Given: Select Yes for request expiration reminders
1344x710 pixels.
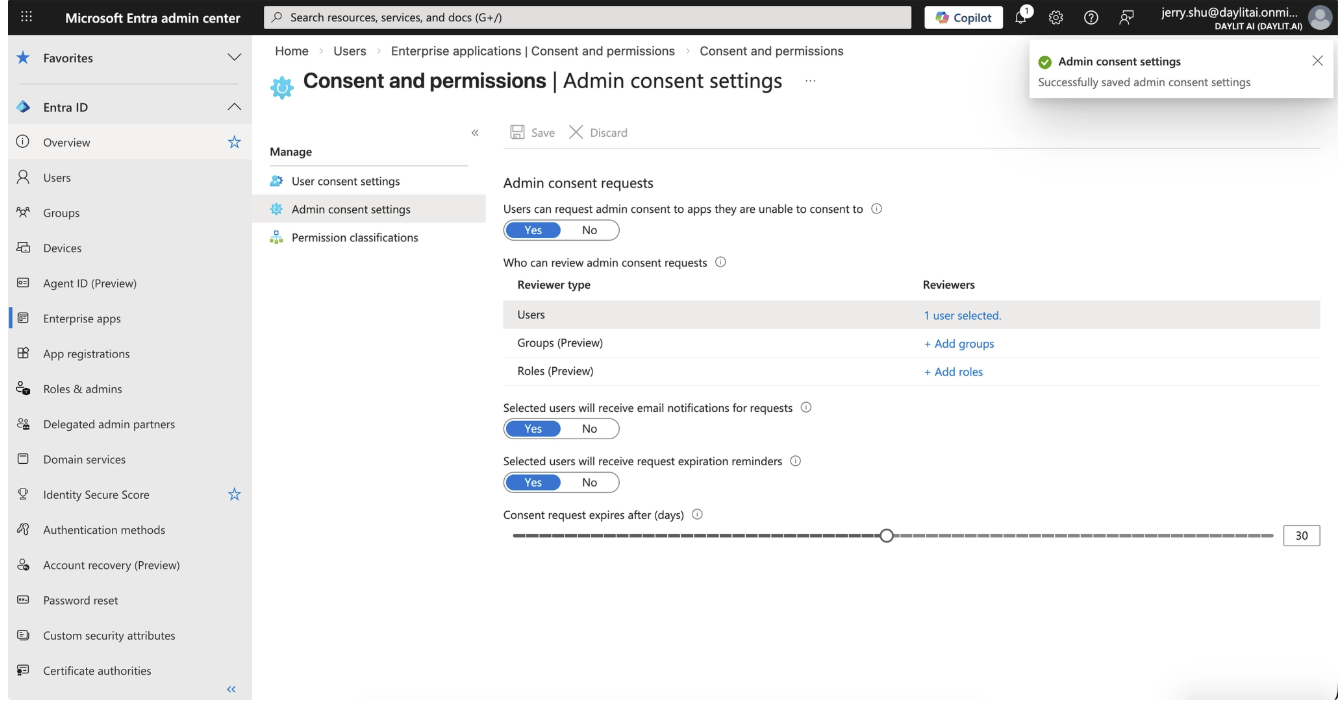Looking at the screenshot, I should click(x=533, y=483).
